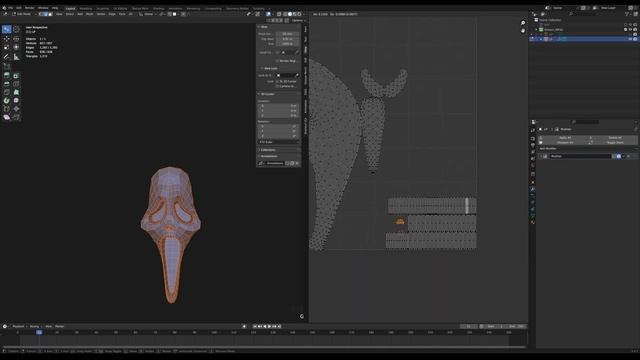Select the Loop Cut tool
This screenshot has width=640, height=360.
16,84
